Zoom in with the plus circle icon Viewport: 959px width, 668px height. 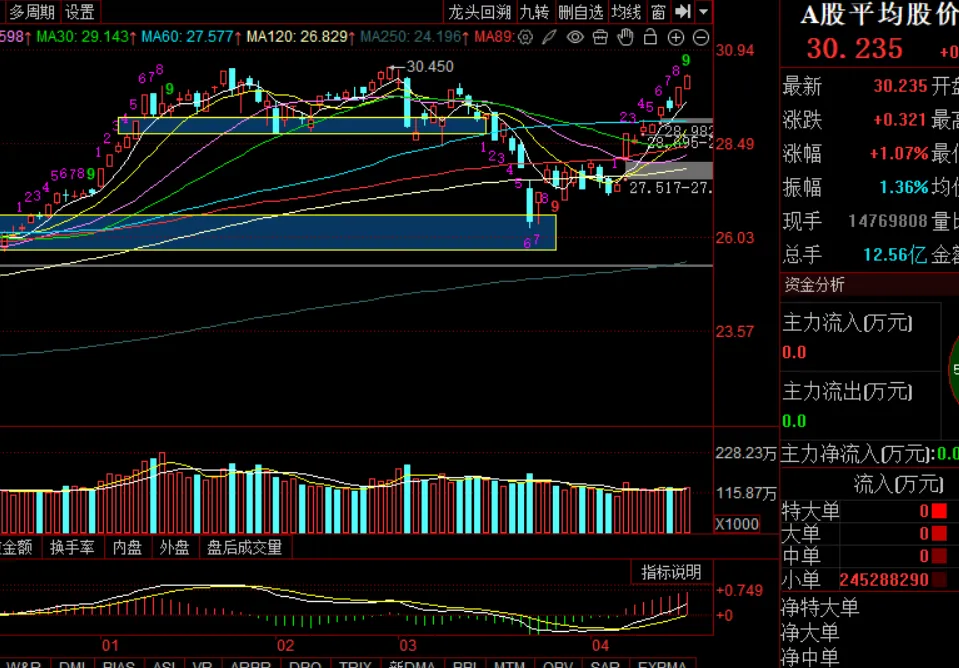pos(676,37)
